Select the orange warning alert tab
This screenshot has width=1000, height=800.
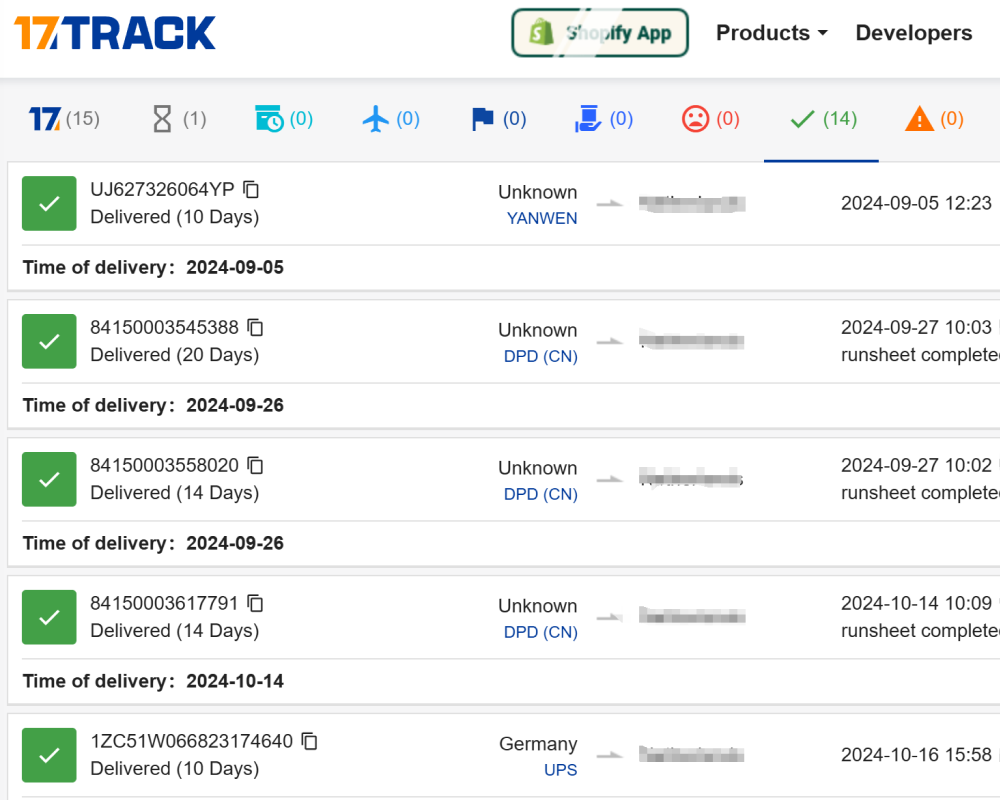point(934,119)
